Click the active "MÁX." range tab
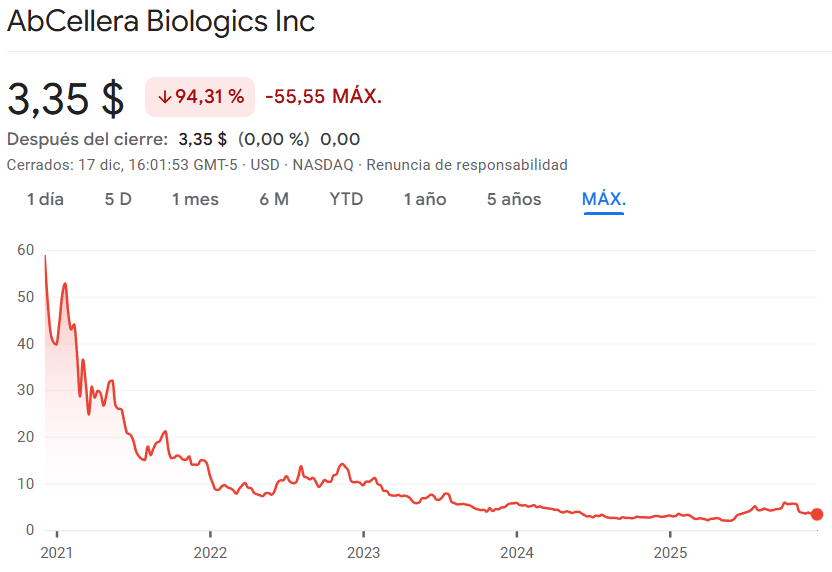Viewport: 832px width, 572px height. [604, 199]
